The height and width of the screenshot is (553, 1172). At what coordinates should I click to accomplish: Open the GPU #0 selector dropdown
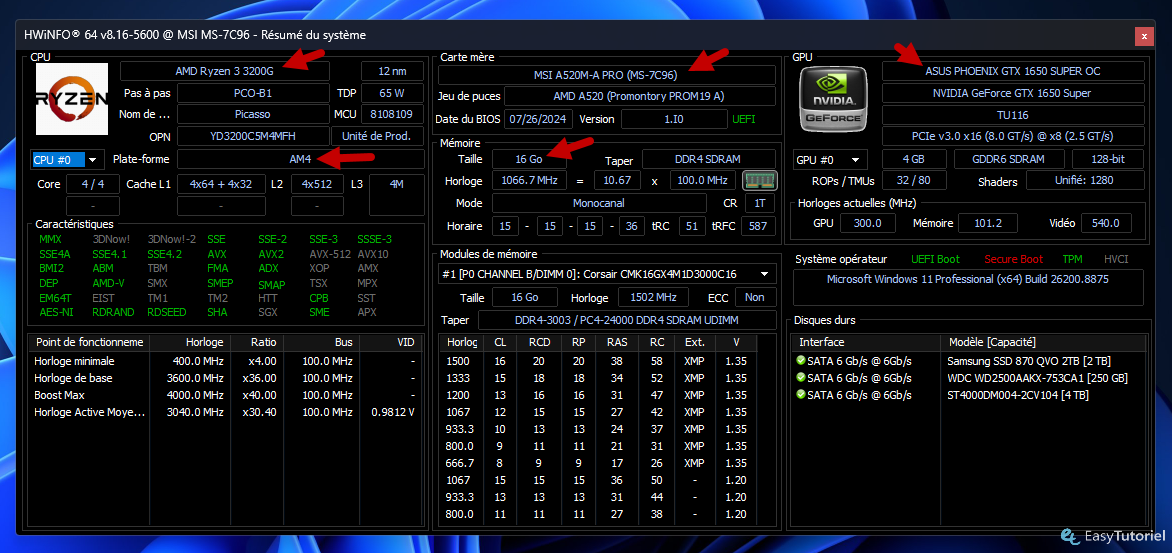coord(830,159)
